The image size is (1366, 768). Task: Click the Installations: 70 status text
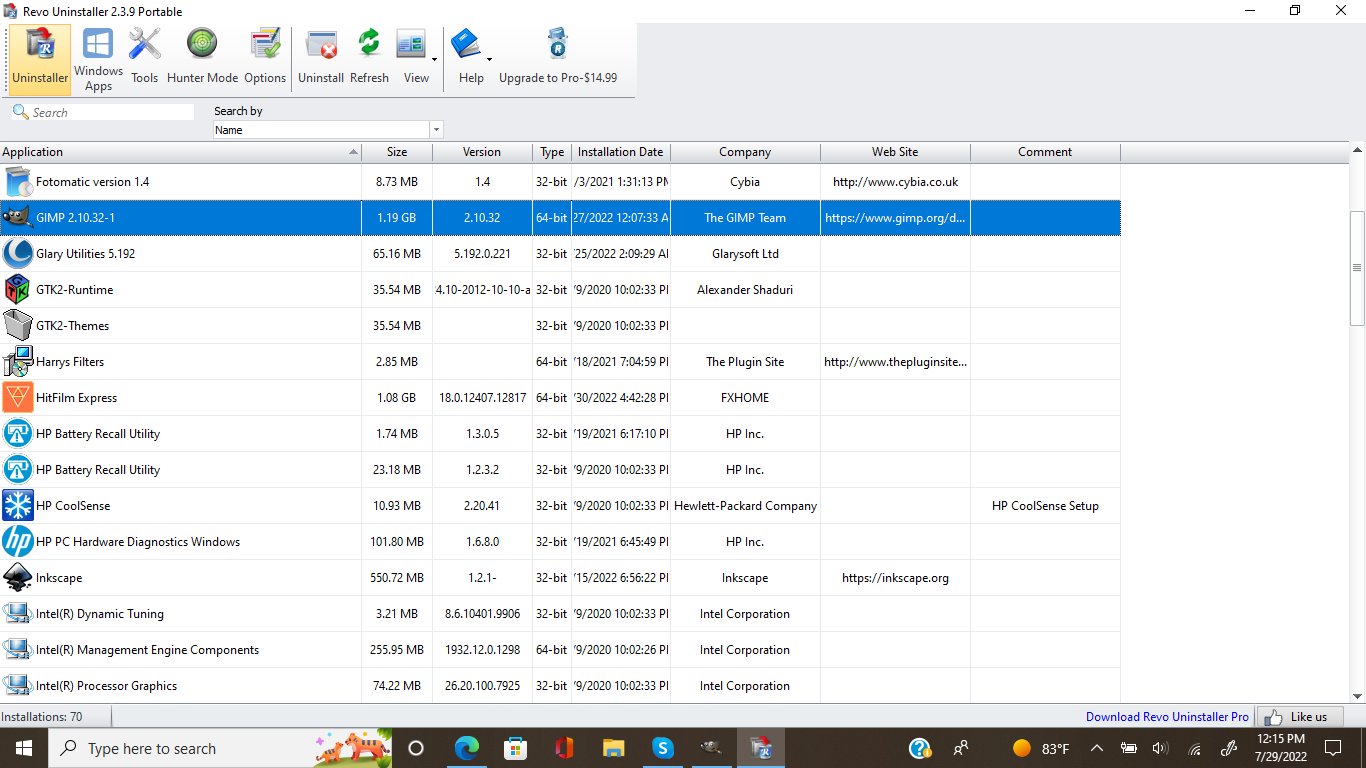point(42,717)
